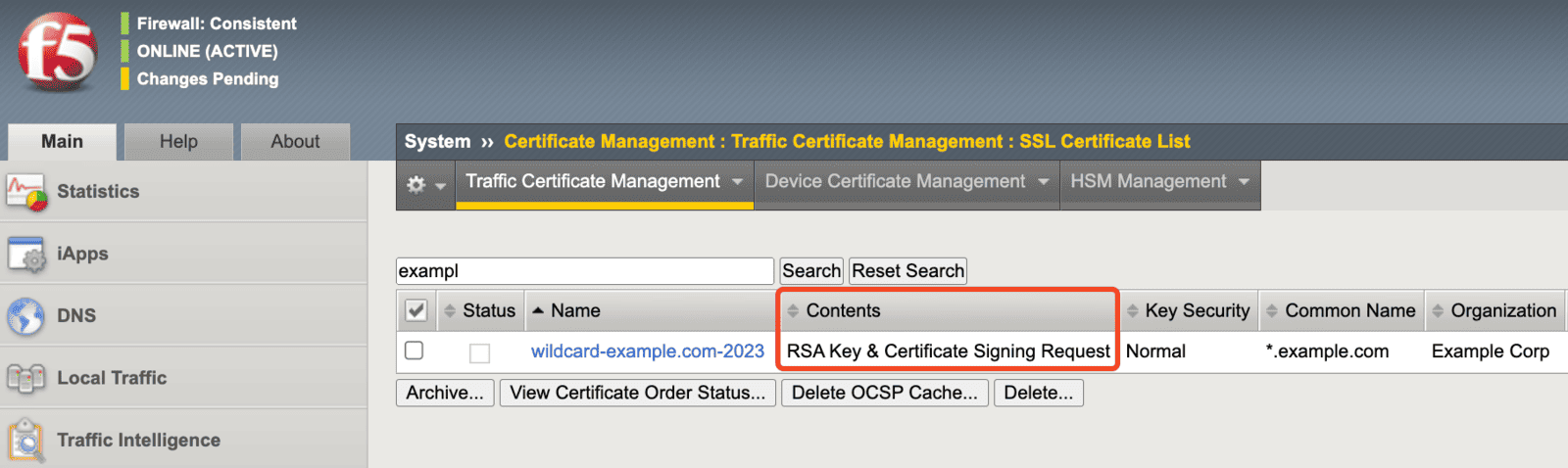Image resolution: width=1568 pixels, height=468 pixels.
Task: Click SSL Certificate List breadcrumb text
Action: (x=1104, y=142)
